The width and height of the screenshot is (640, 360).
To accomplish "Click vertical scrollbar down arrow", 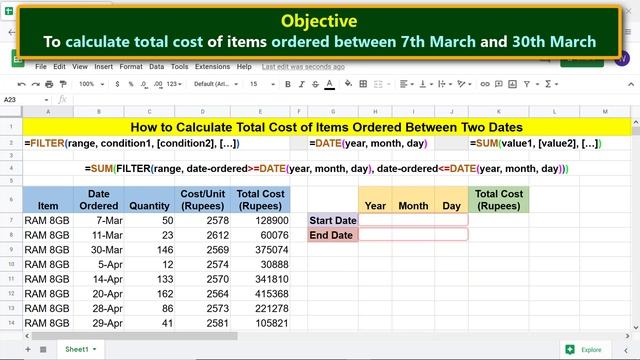I will click(x=636, y=327).
